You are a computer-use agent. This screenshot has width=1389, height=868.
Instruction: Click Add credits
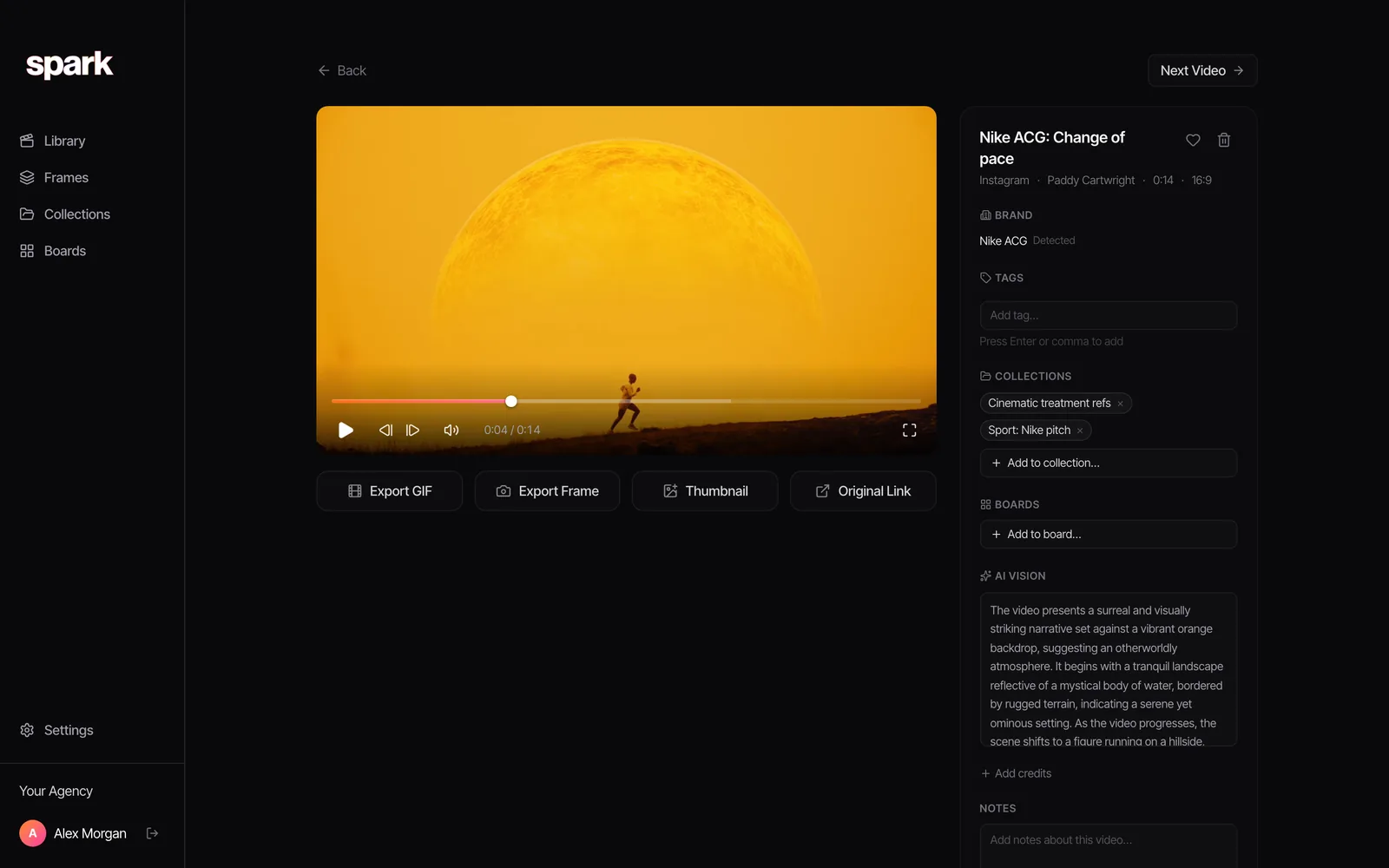(x=1016, y=773)
